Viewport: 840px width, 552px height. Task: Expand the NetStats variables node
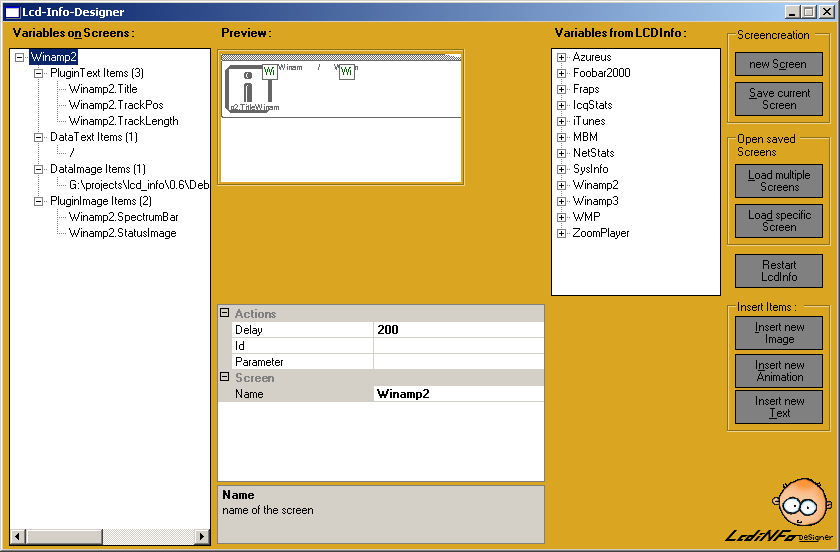tap(561, 153)
